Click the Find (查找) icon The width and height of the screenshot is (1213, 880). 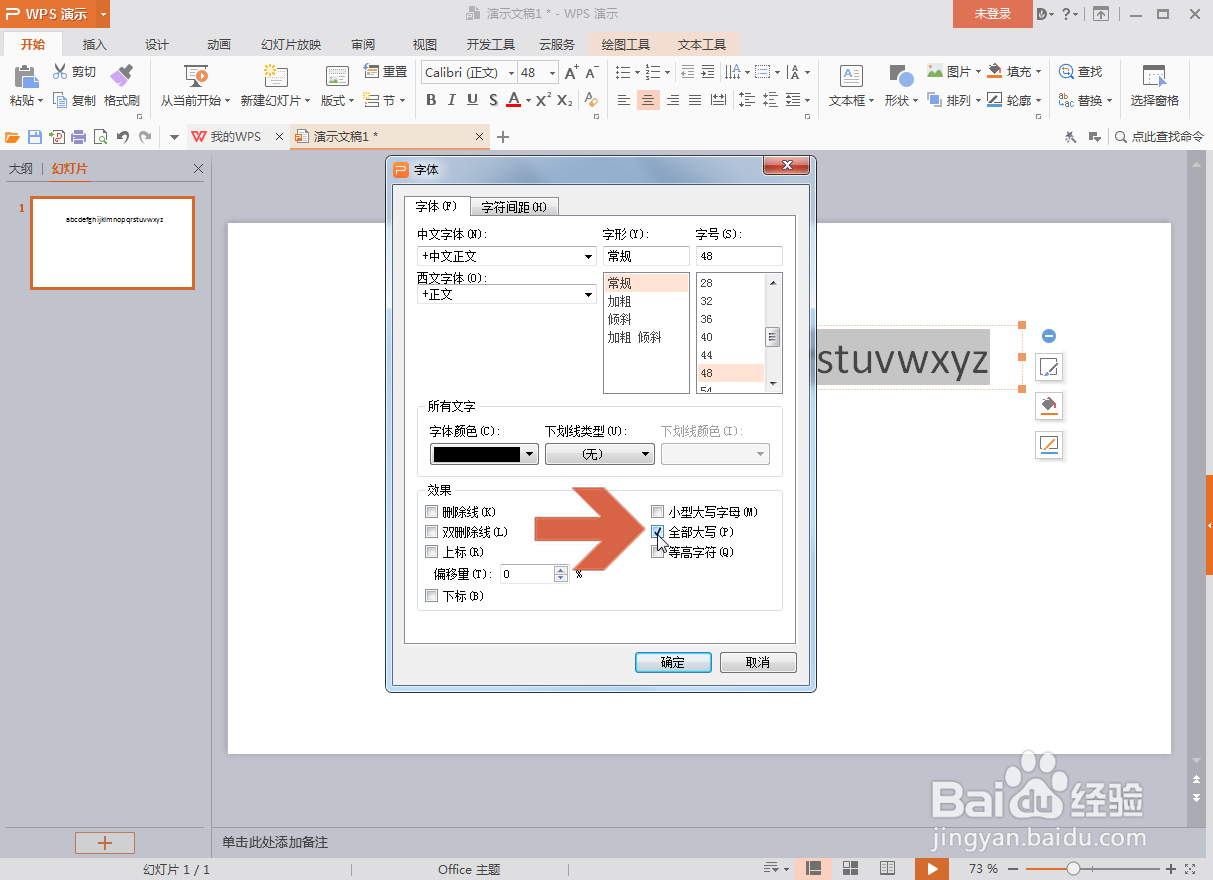[x=1066, y=72]
